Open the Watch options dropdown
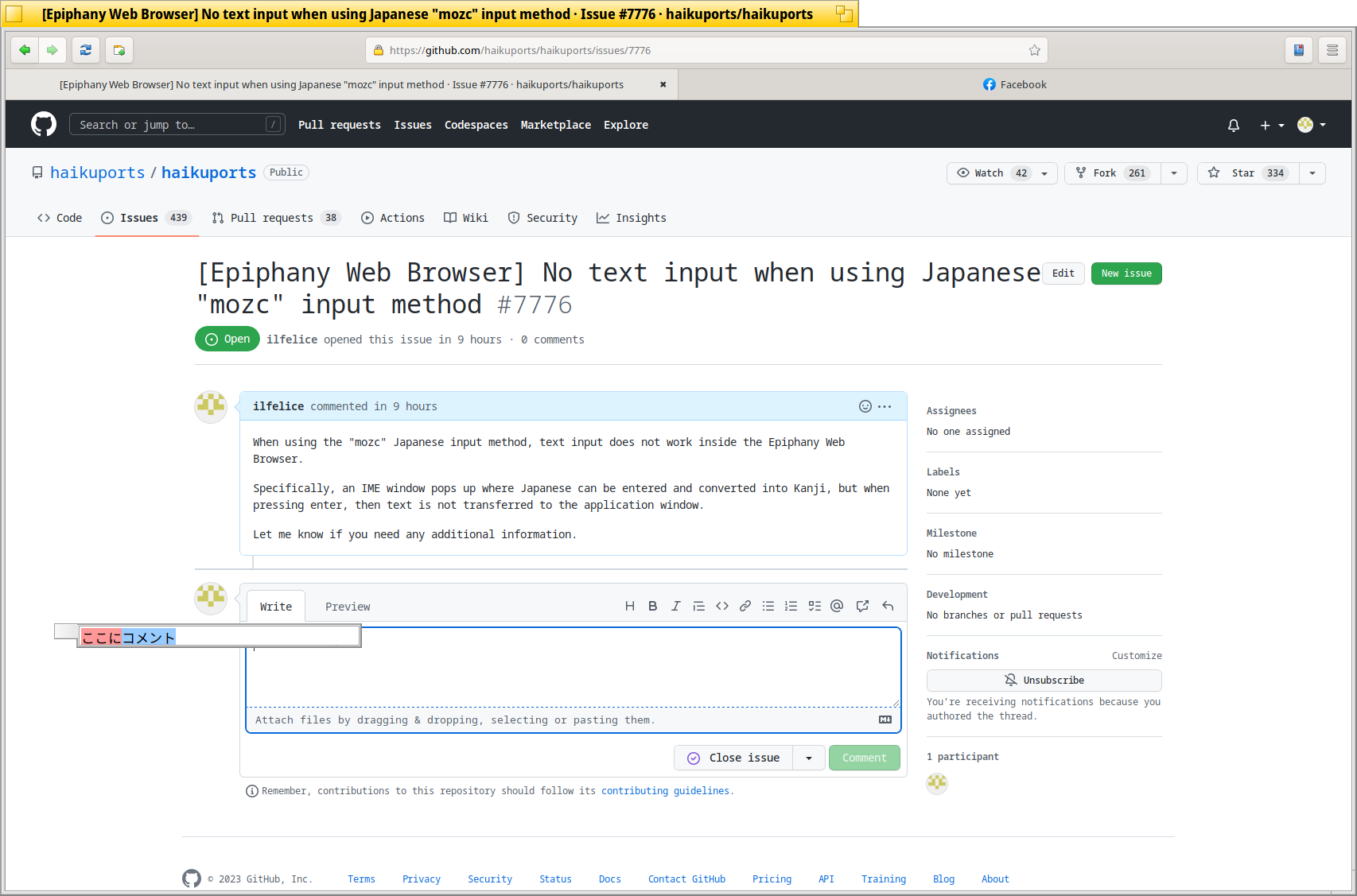Viewport: 1357px width, 896px height. point(1044,173)
